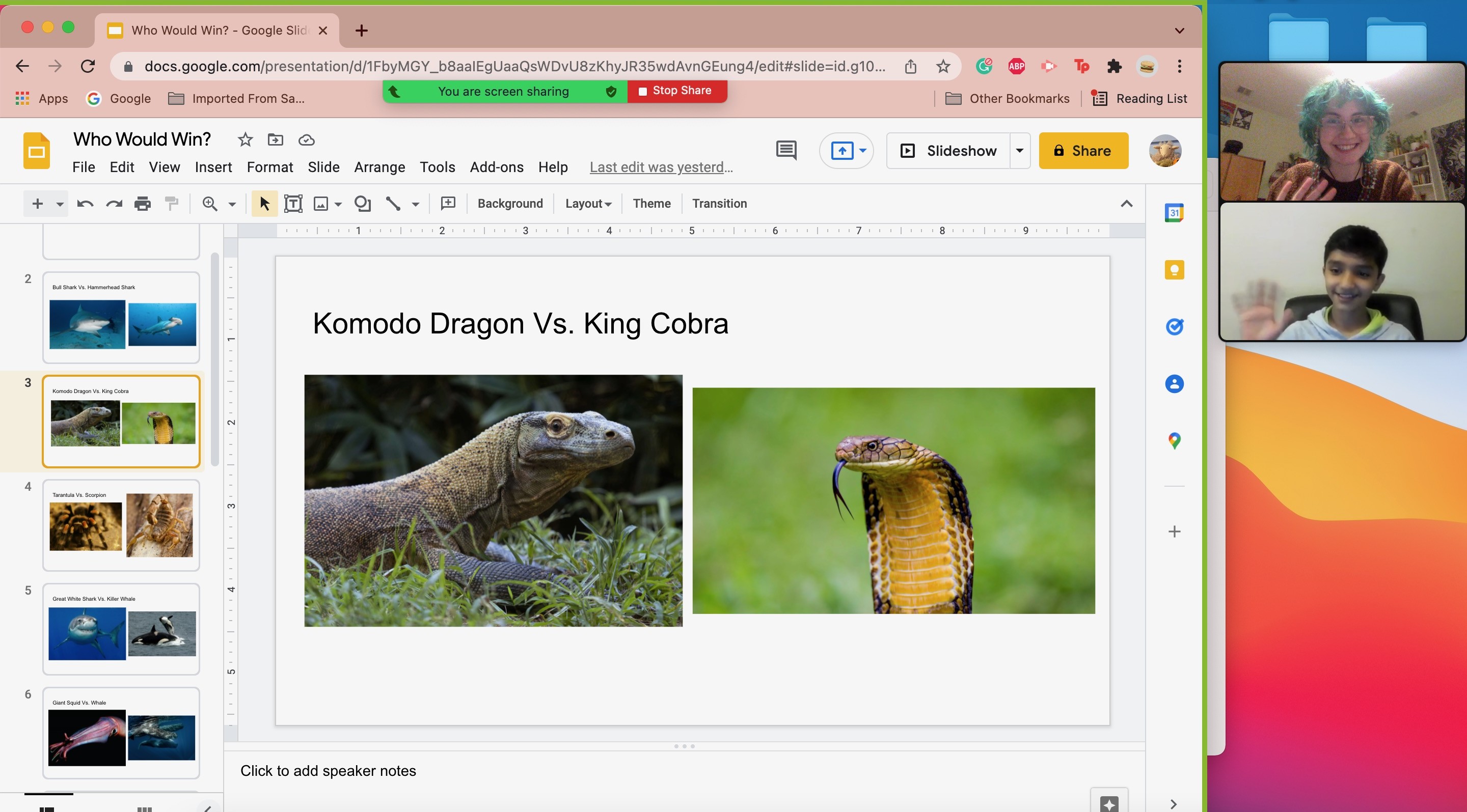Click the Add comment toolbar icon
1467x812 pixels.
448,204
